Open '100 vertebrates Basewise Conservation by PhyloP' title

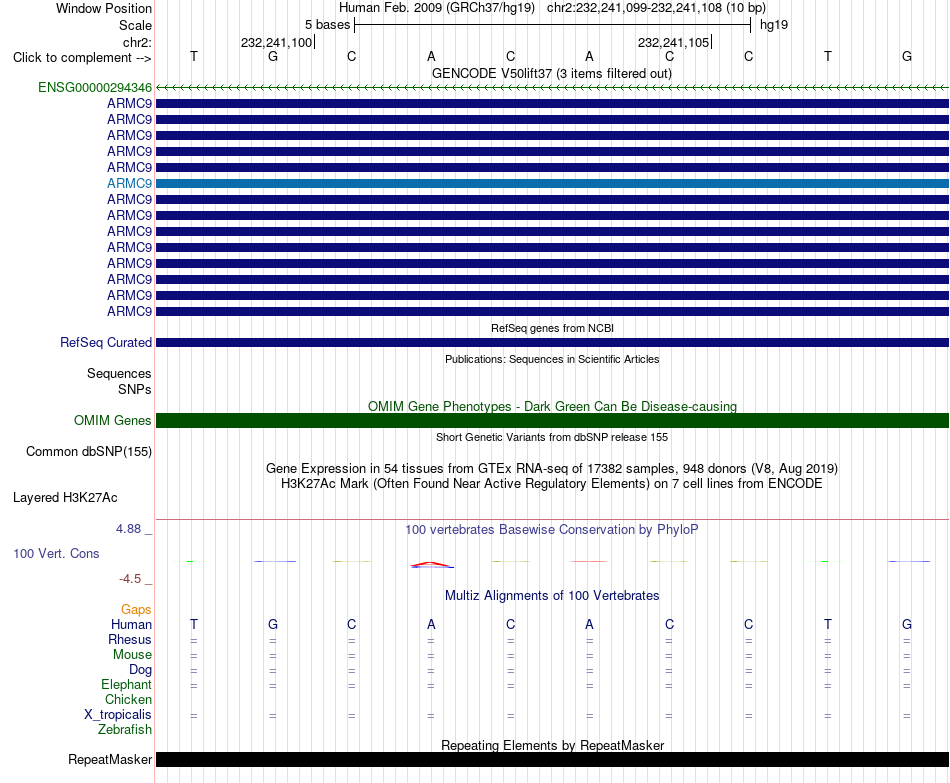[552, 530]
